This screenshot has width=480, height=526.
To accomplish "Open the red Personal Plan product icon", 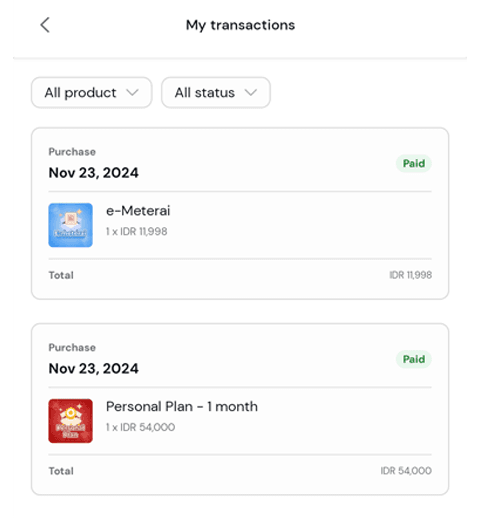I will (70, 421).
